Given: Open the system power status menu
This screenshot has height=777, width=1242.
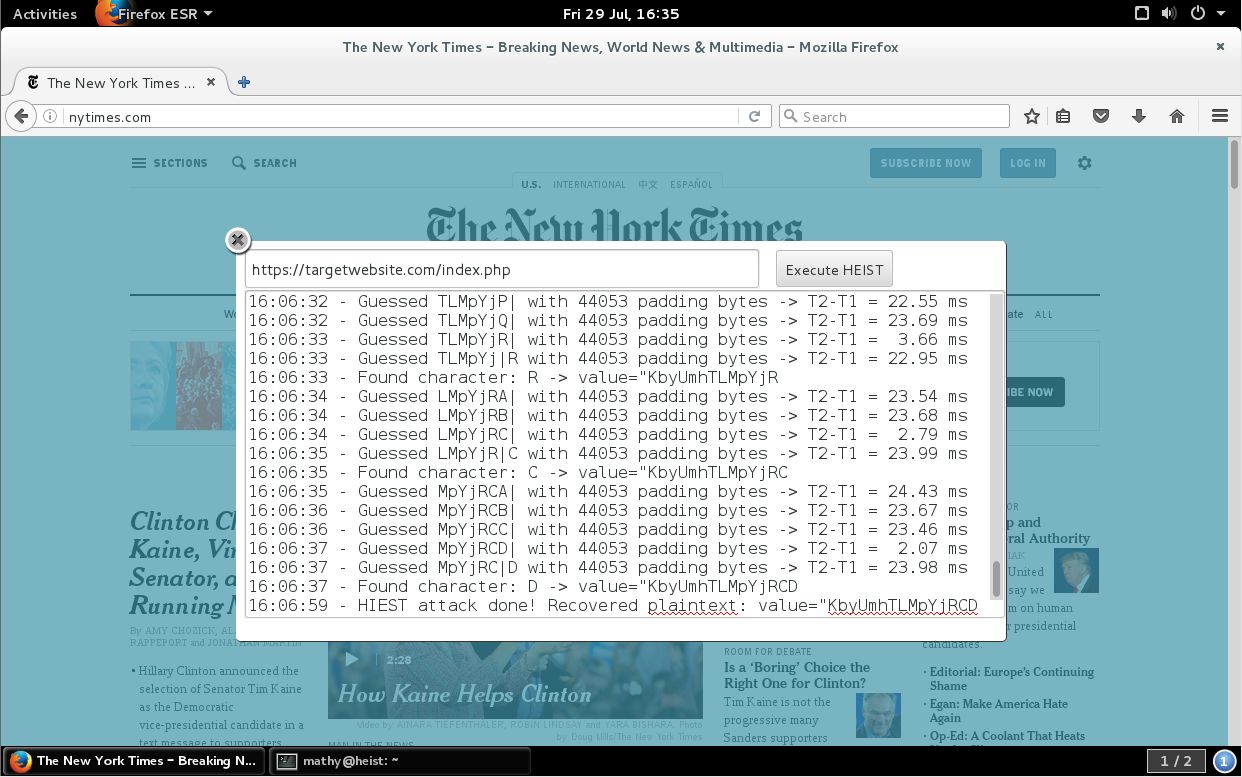Looking at the screenshot, I should (x=1205, y=14).
